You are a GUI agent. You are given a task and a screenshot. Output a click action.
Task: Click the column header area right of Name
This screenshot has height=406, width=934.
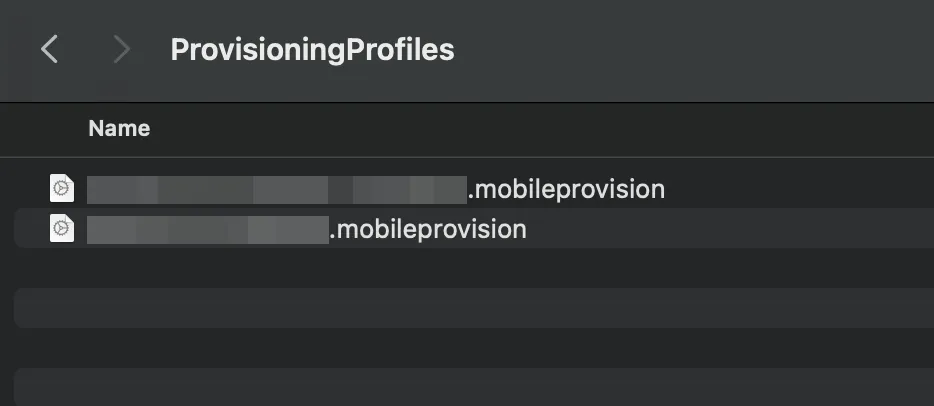[x=536, y=129]
